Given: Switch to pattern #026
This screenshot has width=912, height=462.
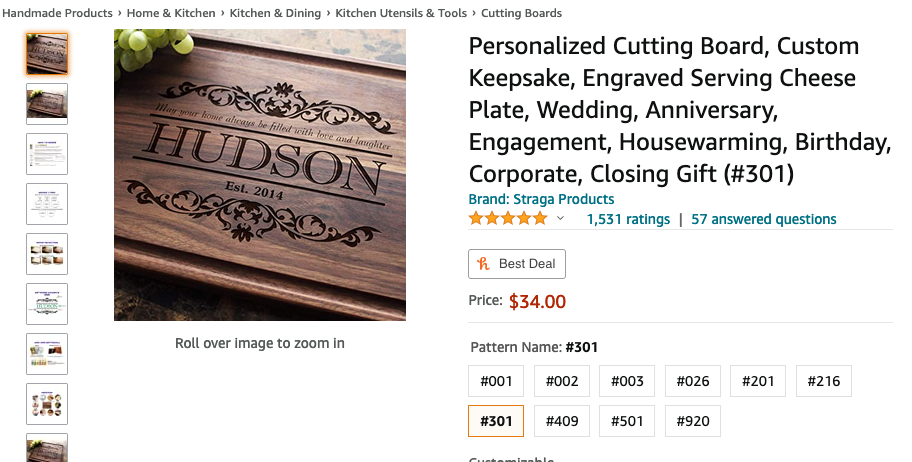Looking at the screenshot, I should tap(693, 381).
